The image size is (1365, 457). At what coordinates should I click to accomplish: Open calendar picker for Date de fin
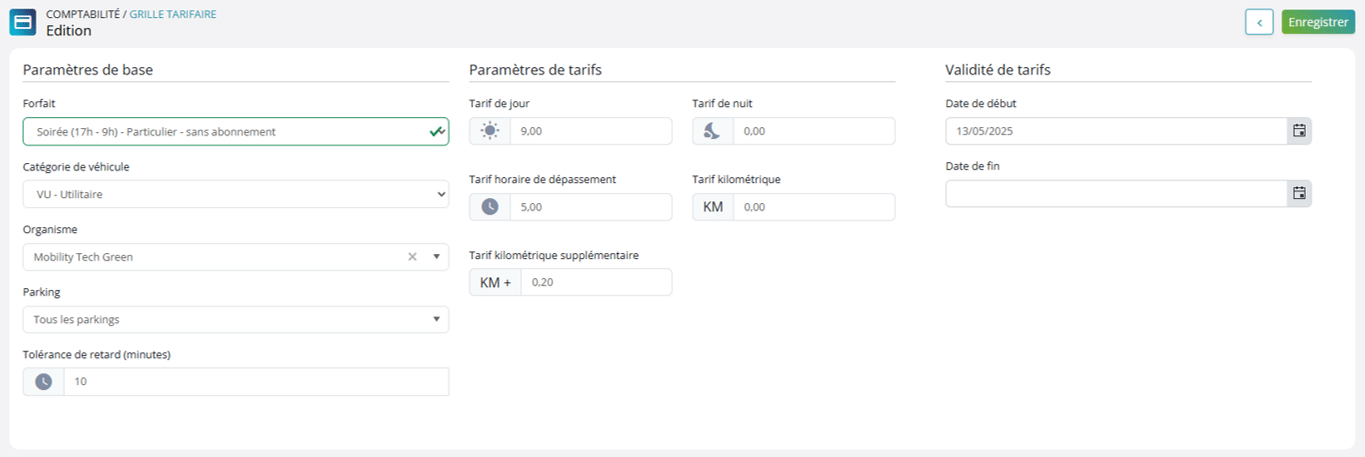click(x=1299, y=194)
